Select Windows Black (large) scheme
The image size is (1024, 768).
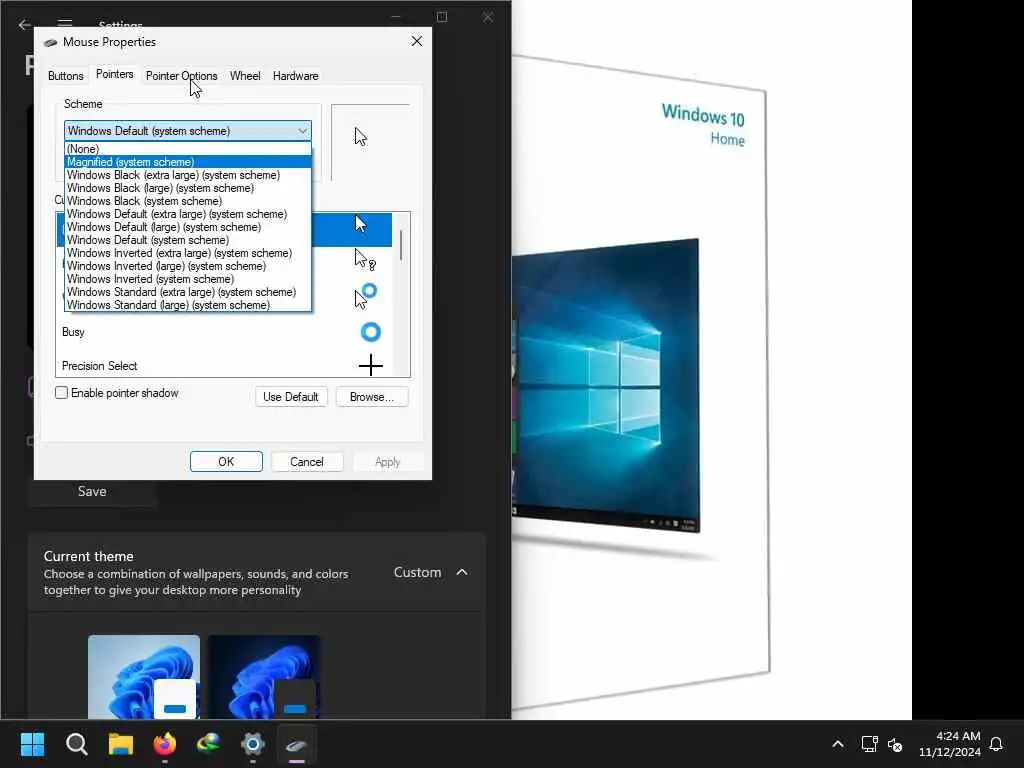tap(188, 188)
